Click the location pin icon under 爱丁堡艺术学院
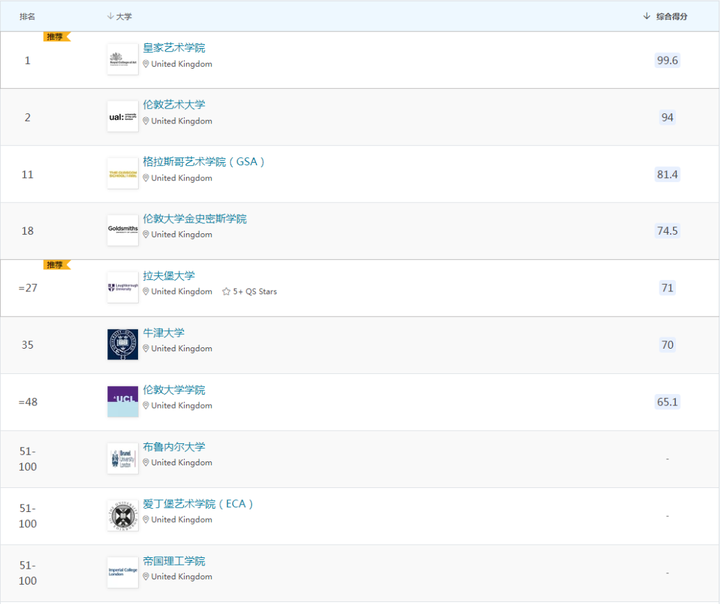The height and width of the screenshot is (604, 720). point(146,519)
